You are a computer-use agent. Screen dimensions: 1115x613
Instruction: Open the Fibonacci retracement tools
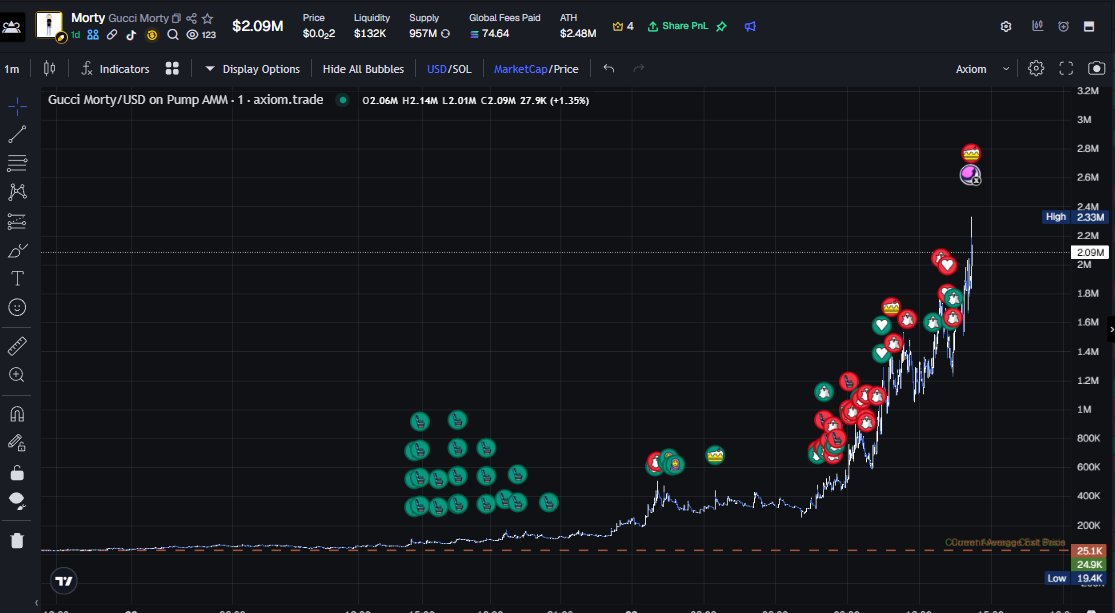coord(17,163)
